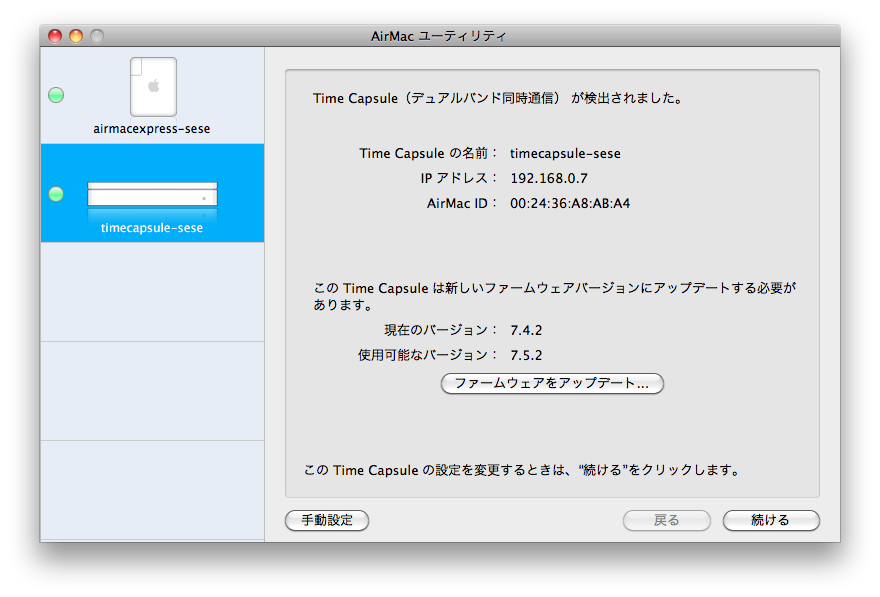Click green status light beside airmacexpress-sese
The height and width of the screenshot is (597, 880).
[x=56, y=95]
